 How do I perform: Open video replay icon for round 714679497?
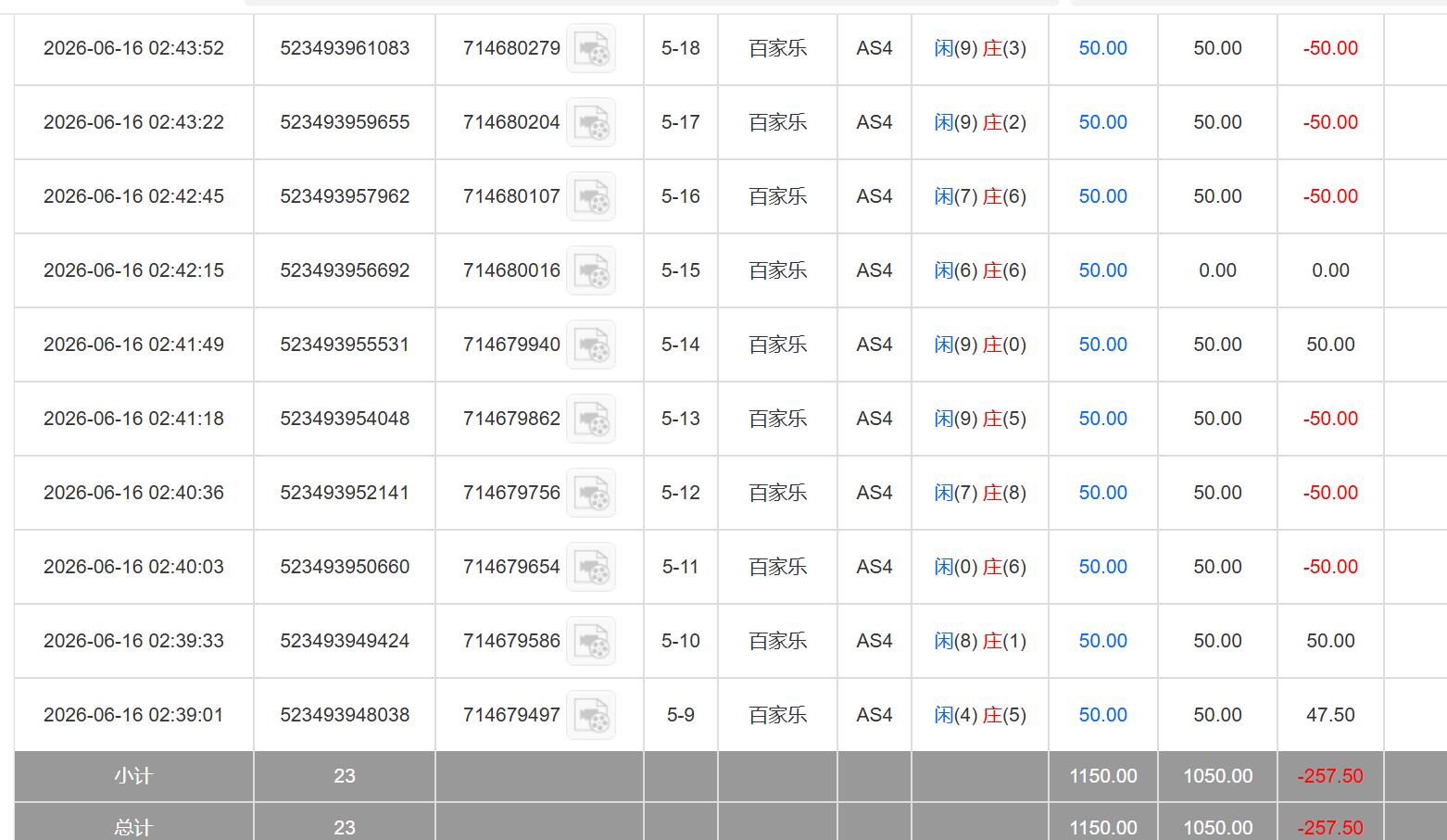click(x=591, y=715)
